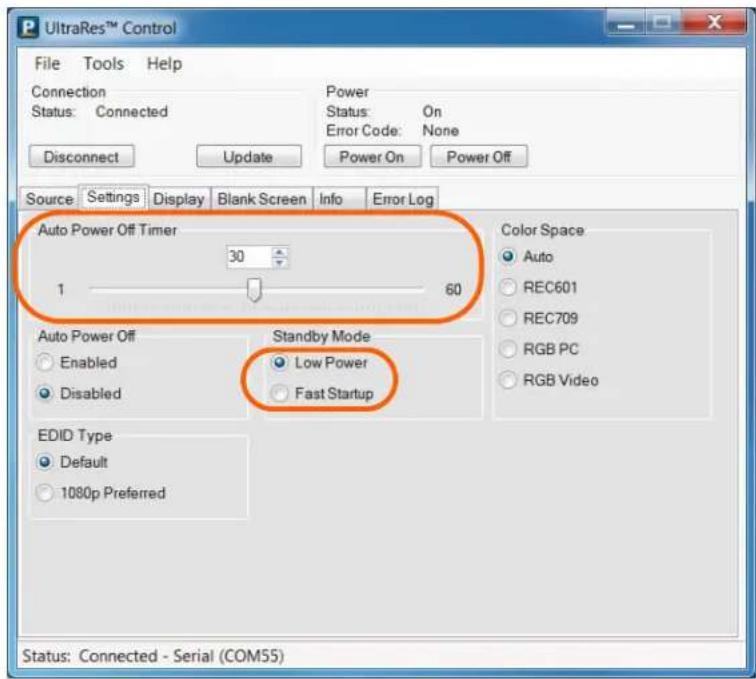Click the Power On button
Viewport: 756px width, 679px height.
(372, 157)
